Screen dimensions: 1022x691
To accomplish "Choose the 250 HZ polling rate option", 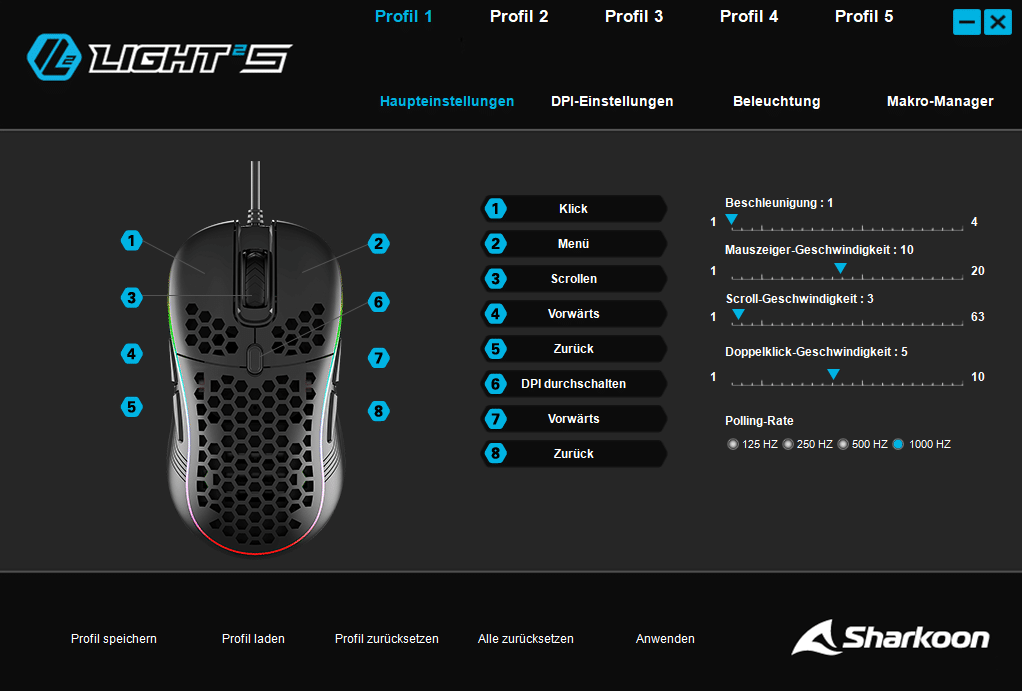I will coord(788,444).
